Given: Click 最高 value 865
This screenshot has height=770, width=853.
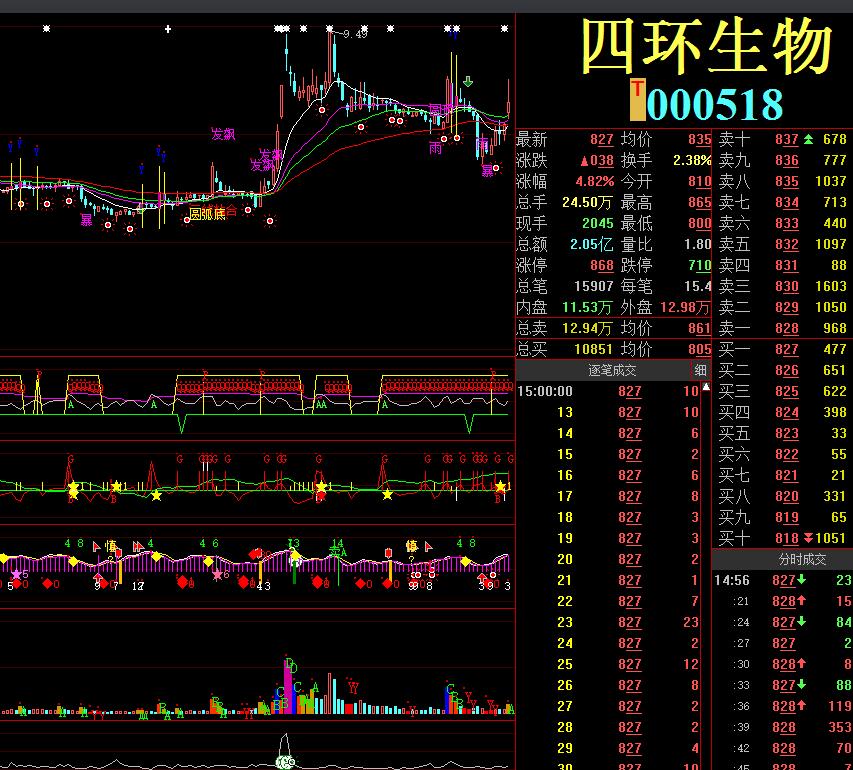Looking at the screenshot, I should pyautogui.click(x=700, y=203).
